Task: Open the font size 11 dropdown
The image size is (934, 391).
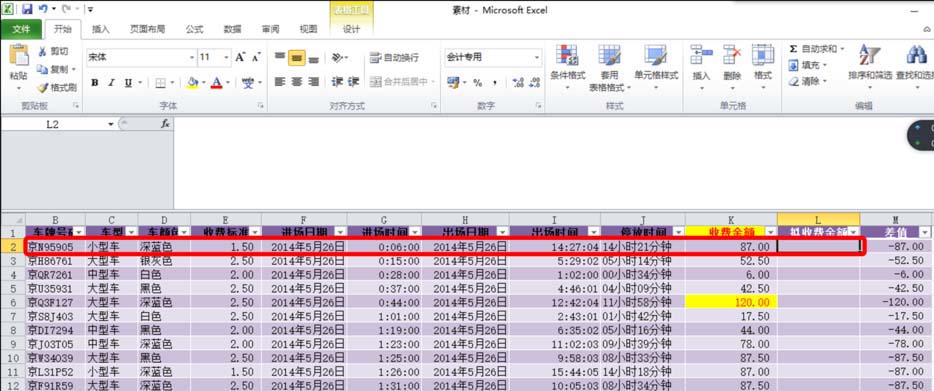Action: tap(226, 58)
